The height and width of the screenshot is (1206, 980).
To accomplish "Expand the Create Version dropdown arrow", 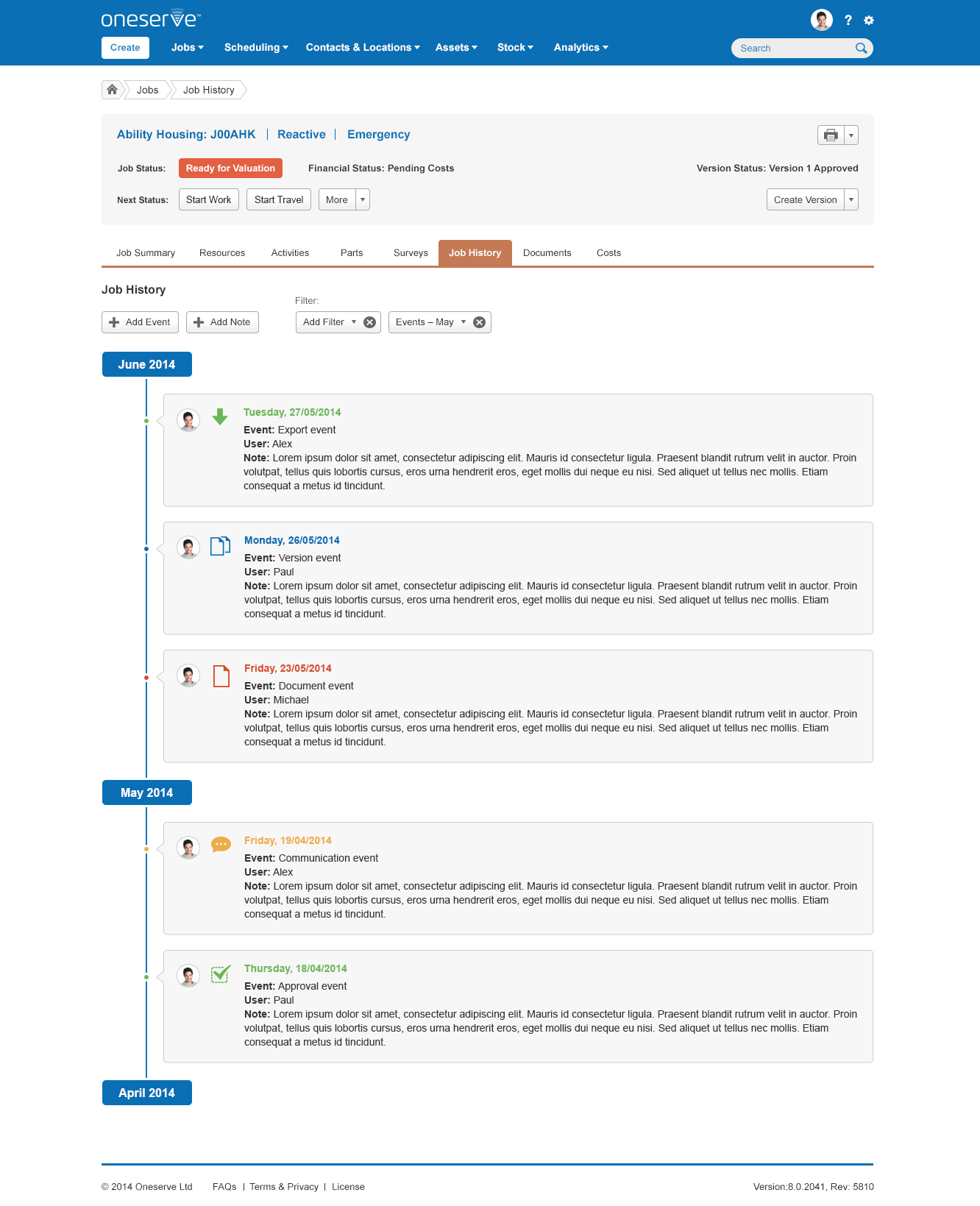I will [851, 199].
